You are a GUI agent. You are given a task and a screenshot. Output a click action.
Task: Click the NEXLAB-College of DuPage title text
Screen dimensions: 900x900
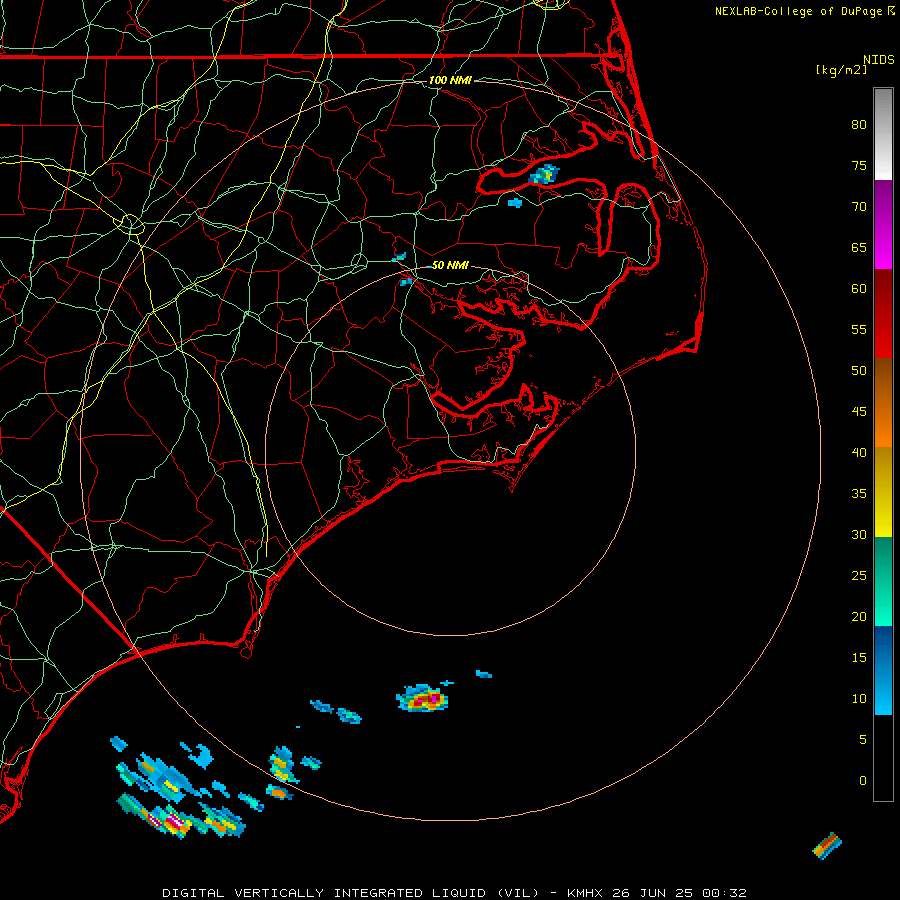[x=800, y=11]
